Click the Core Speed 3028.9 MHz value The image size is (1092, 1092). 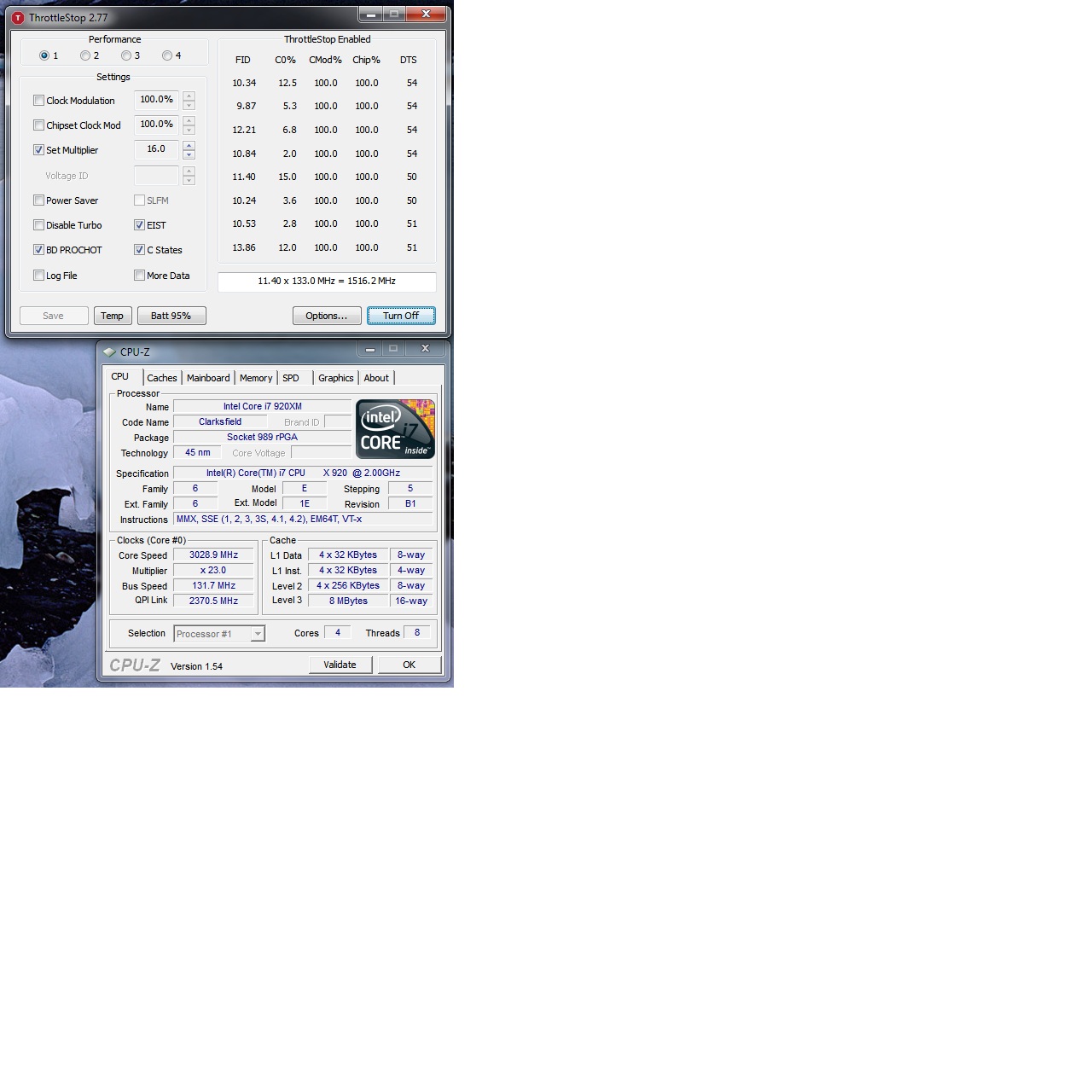pos(214,555)
